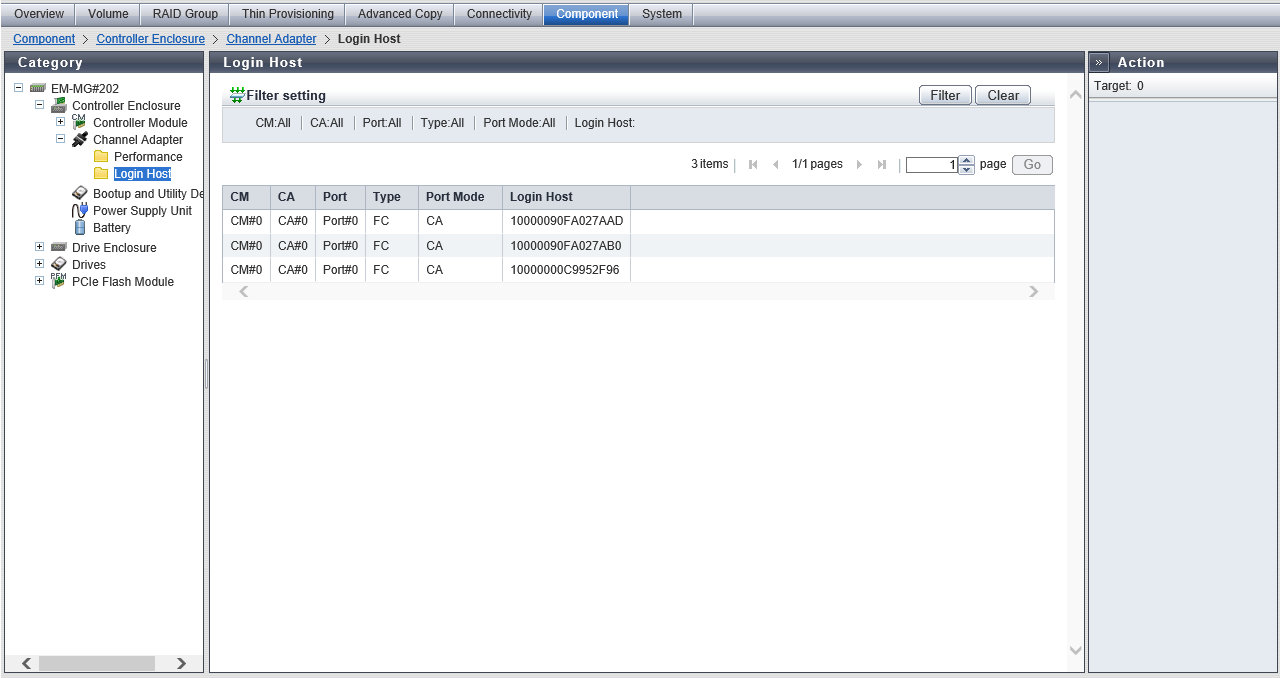1280x678 pixels.
Task: Click the PCIe Flash Module icon
Action: (x=59, y=282)
